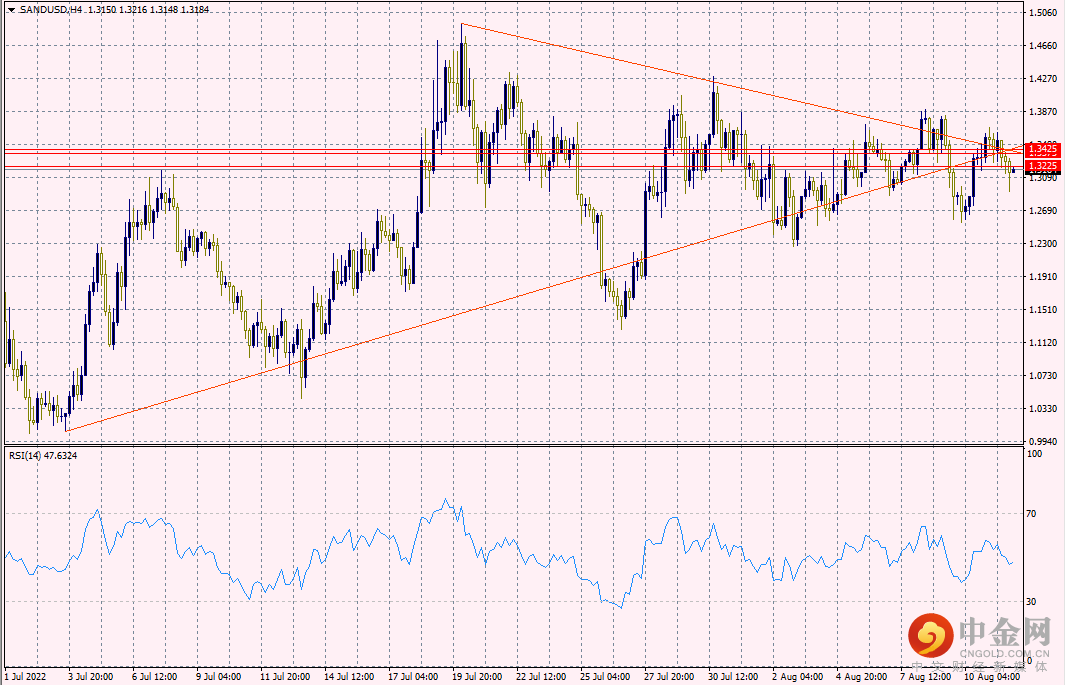Click the 1.2300 price axis label
1065x685 pixels.
[1043, 244]
